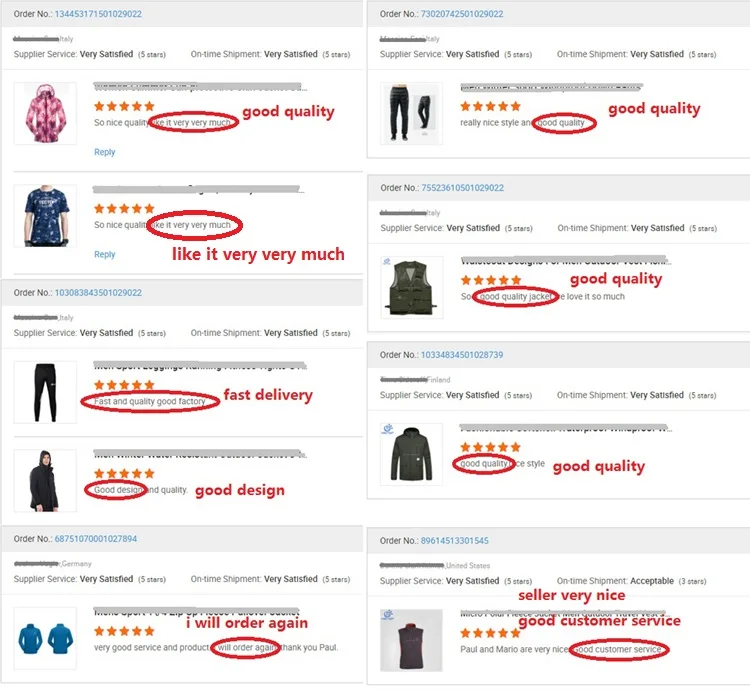The image size is (750, 690).
Task: Open order number 10334834501028739 link
Action: tap(462, 355)
